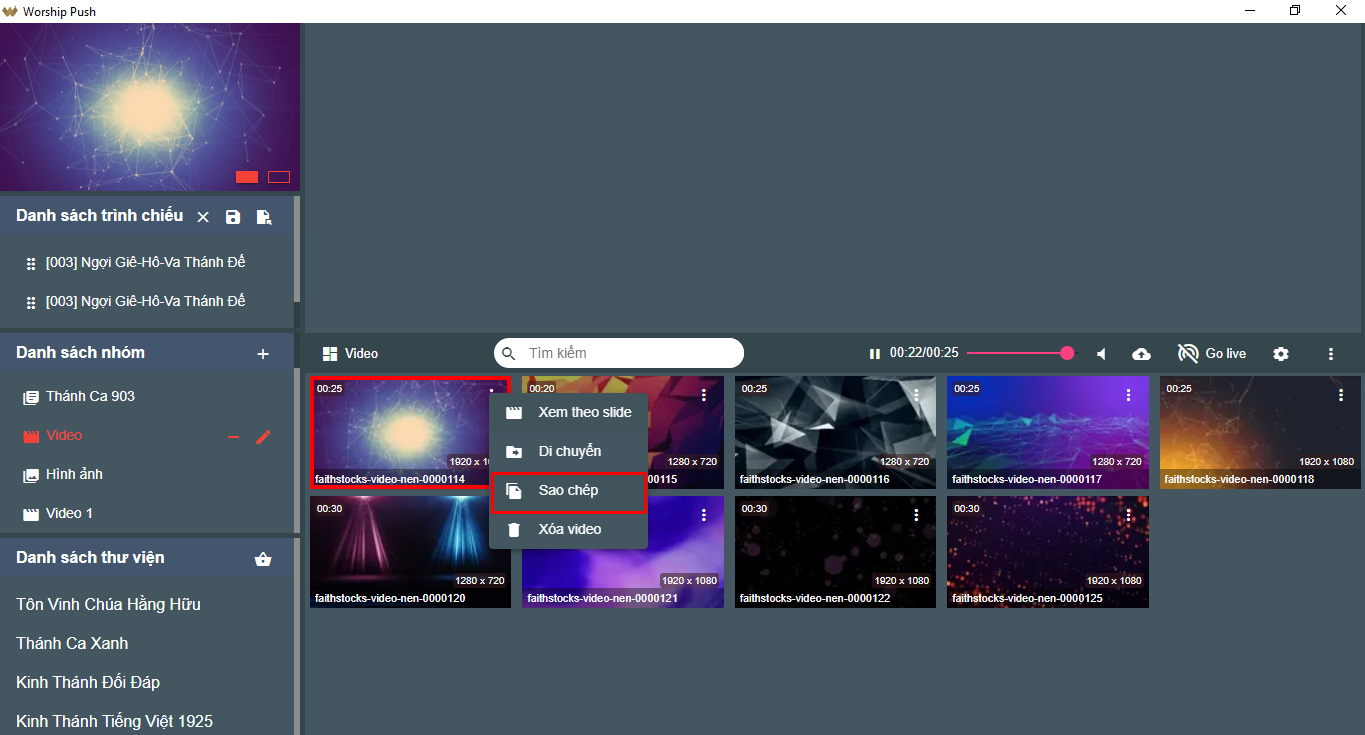Screen dimensions: 1365x735
Task: Click the live preview image at top left
Action: [x=150, y=107]
